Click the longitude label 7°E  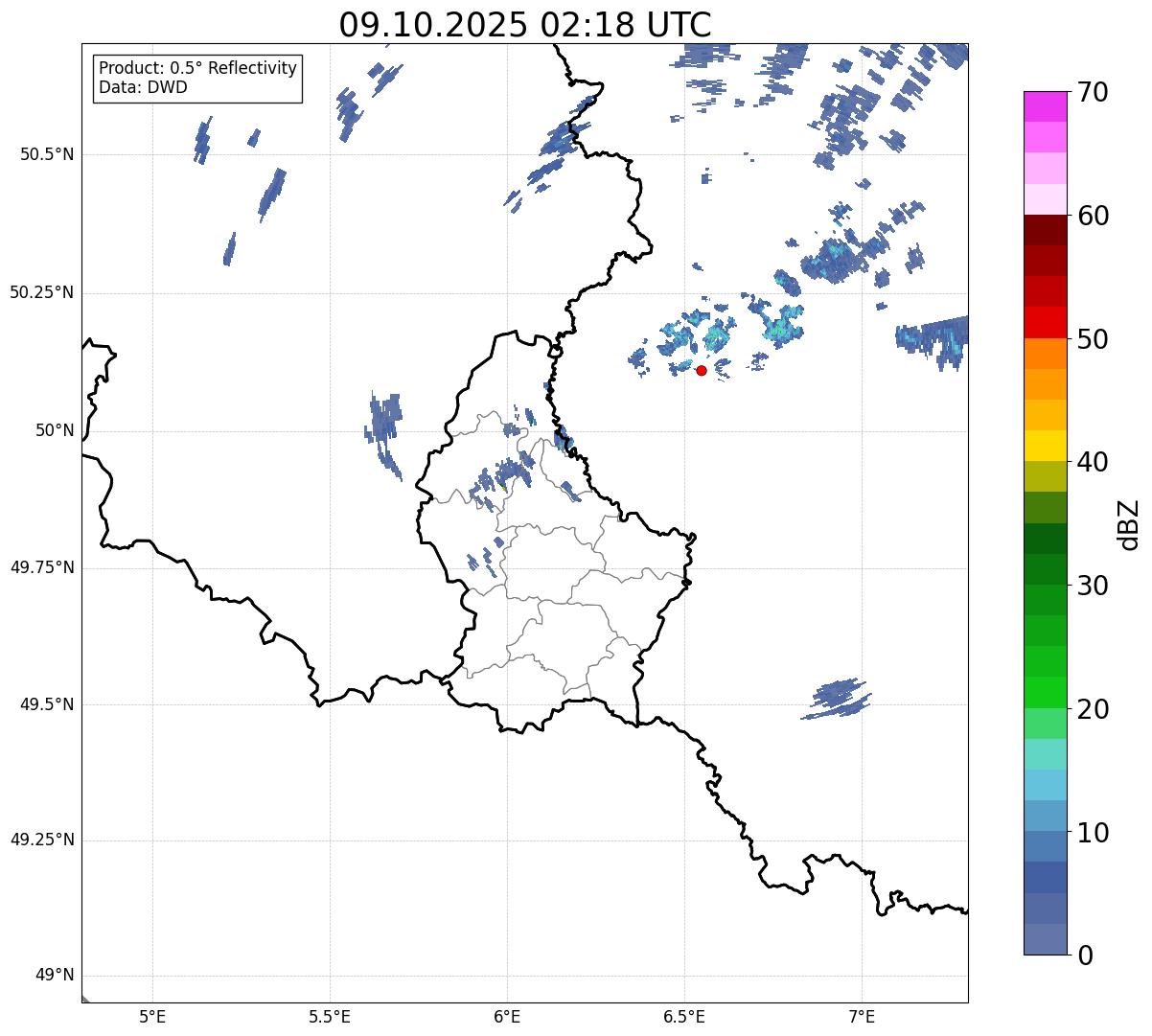pos(862,1016)
